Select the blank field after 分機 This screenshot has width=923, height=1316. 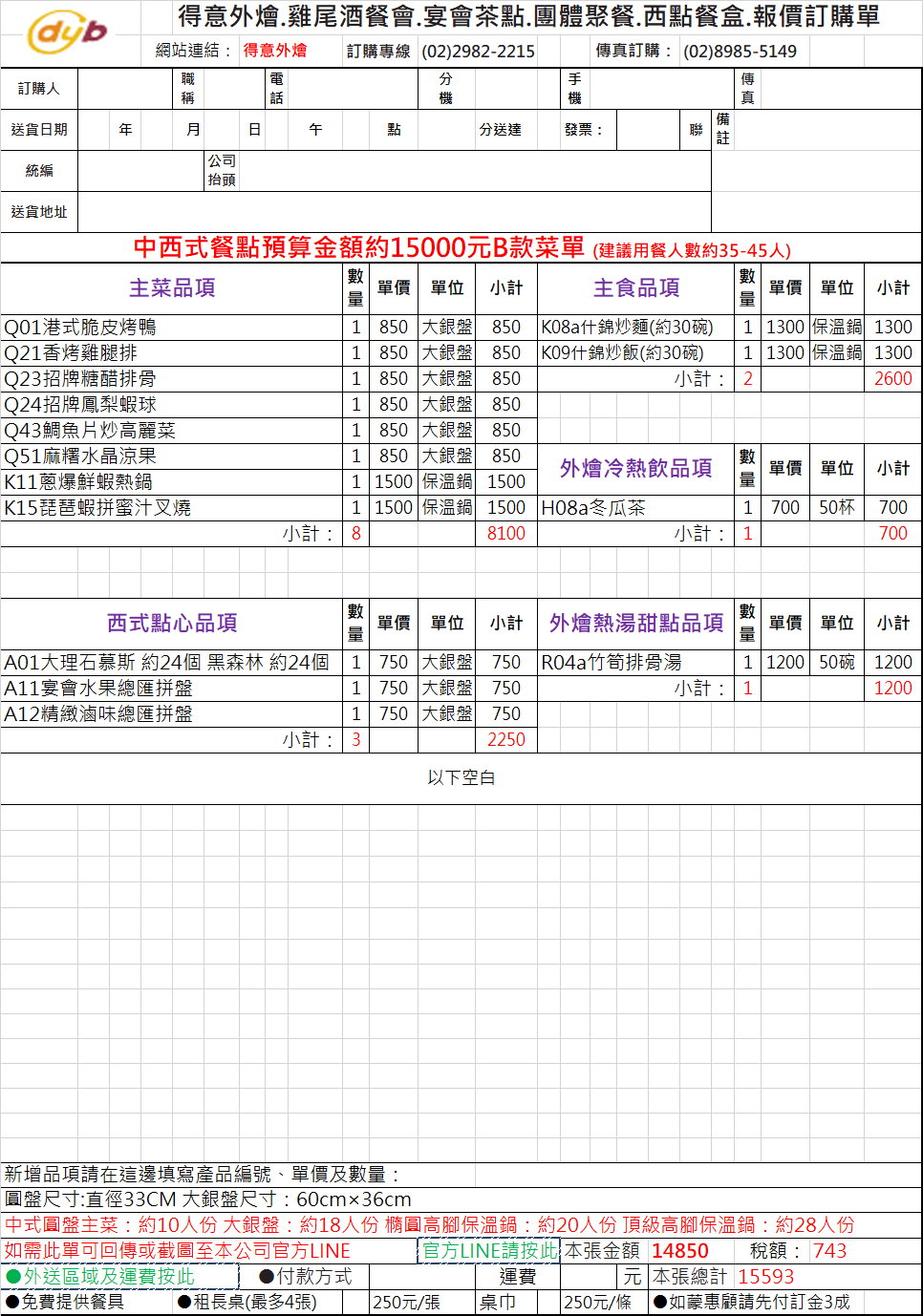[518, 89]
